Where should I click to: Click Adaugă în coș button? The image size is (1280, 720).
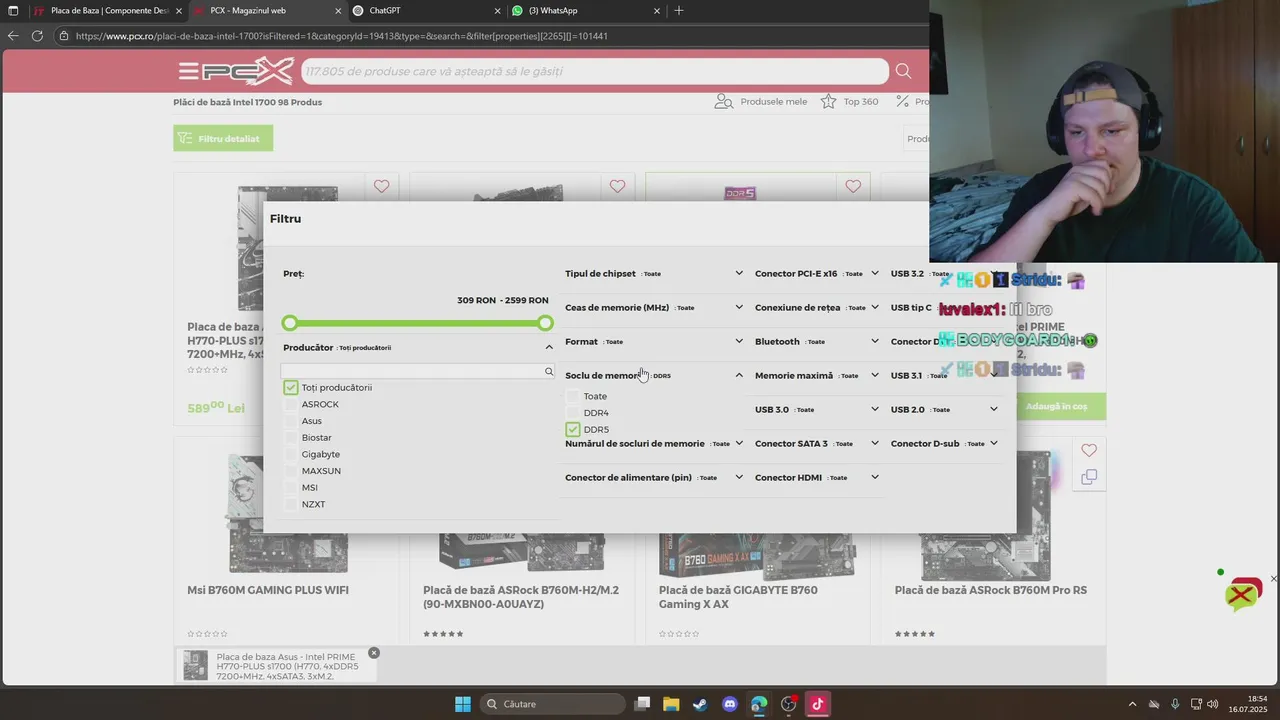(1057, 406)
